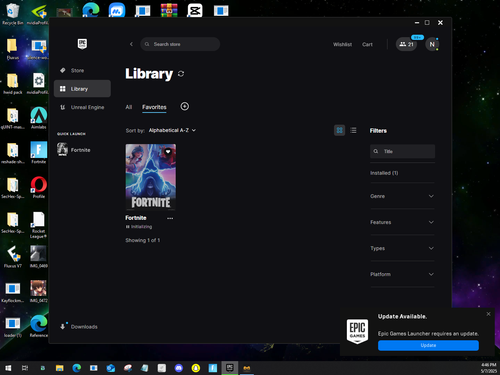Click the Fortnite title under the cover
The height and width of the screenshot is (375, 500).
136,218
